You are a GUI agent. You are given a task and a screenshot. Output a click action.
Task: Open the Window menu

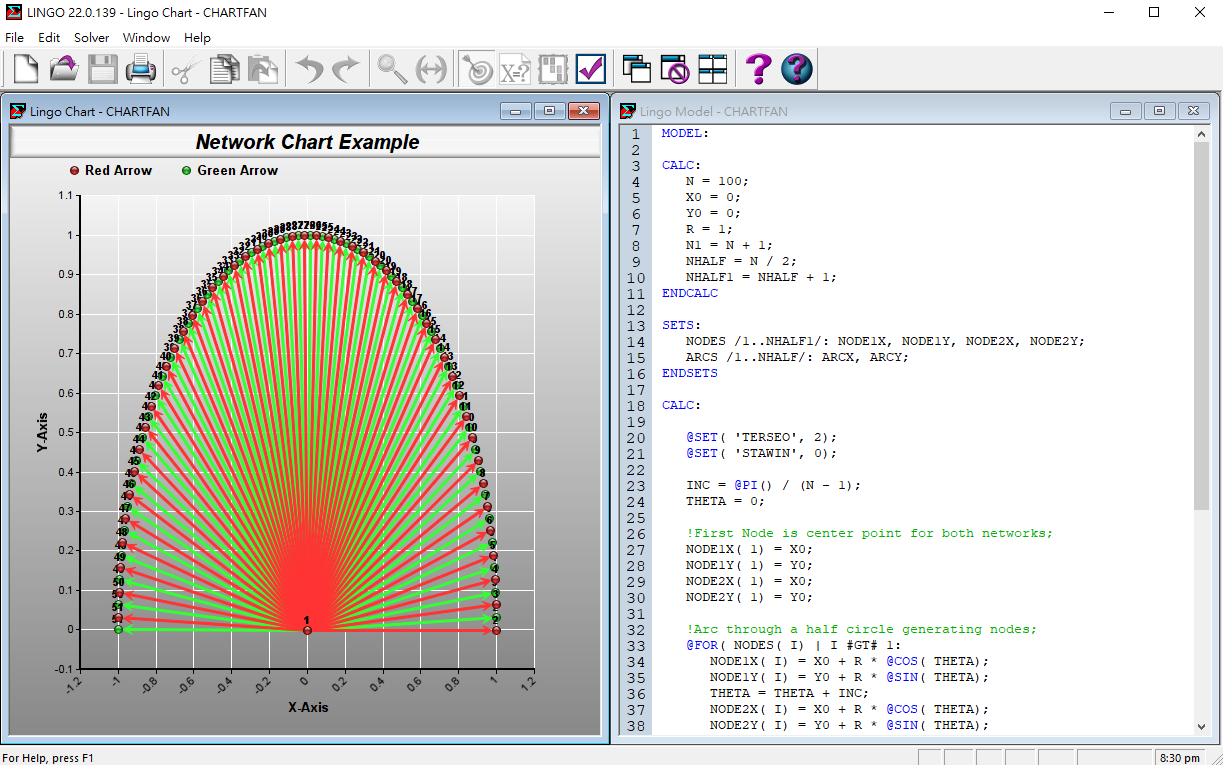146,37
